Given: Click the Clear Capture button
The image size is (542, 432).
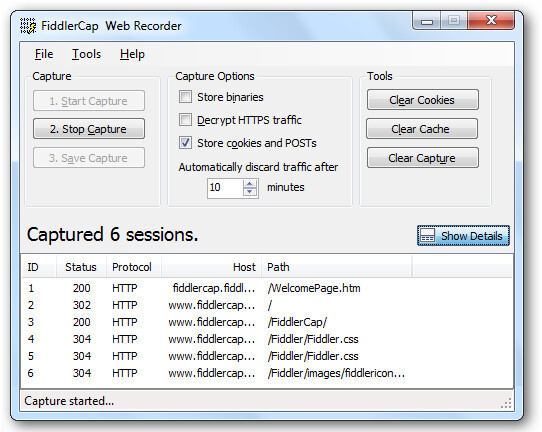Looking at the screenshot, I should (x=422, y=158).
